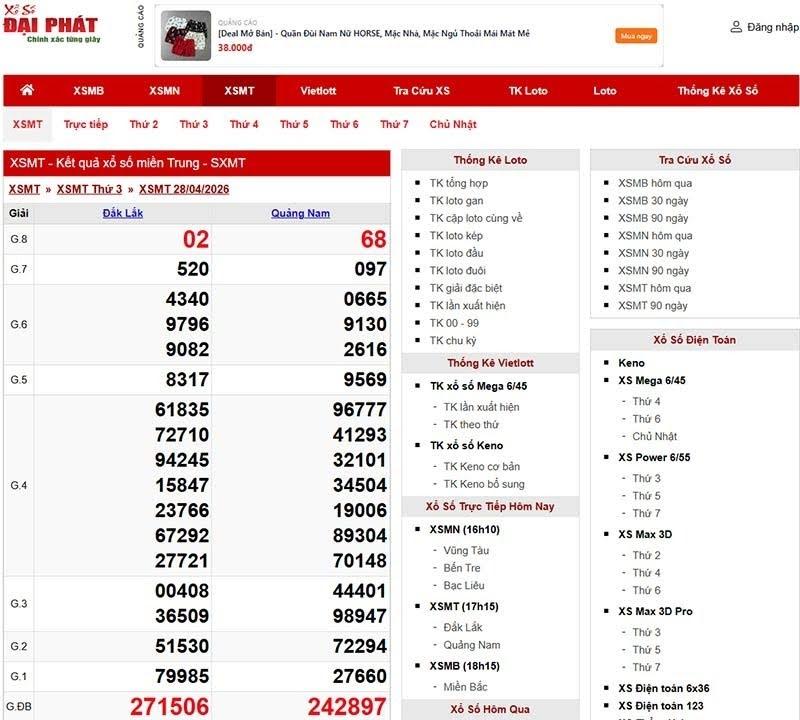
Task: Open TK Loto menu
Action: point(528,91)
